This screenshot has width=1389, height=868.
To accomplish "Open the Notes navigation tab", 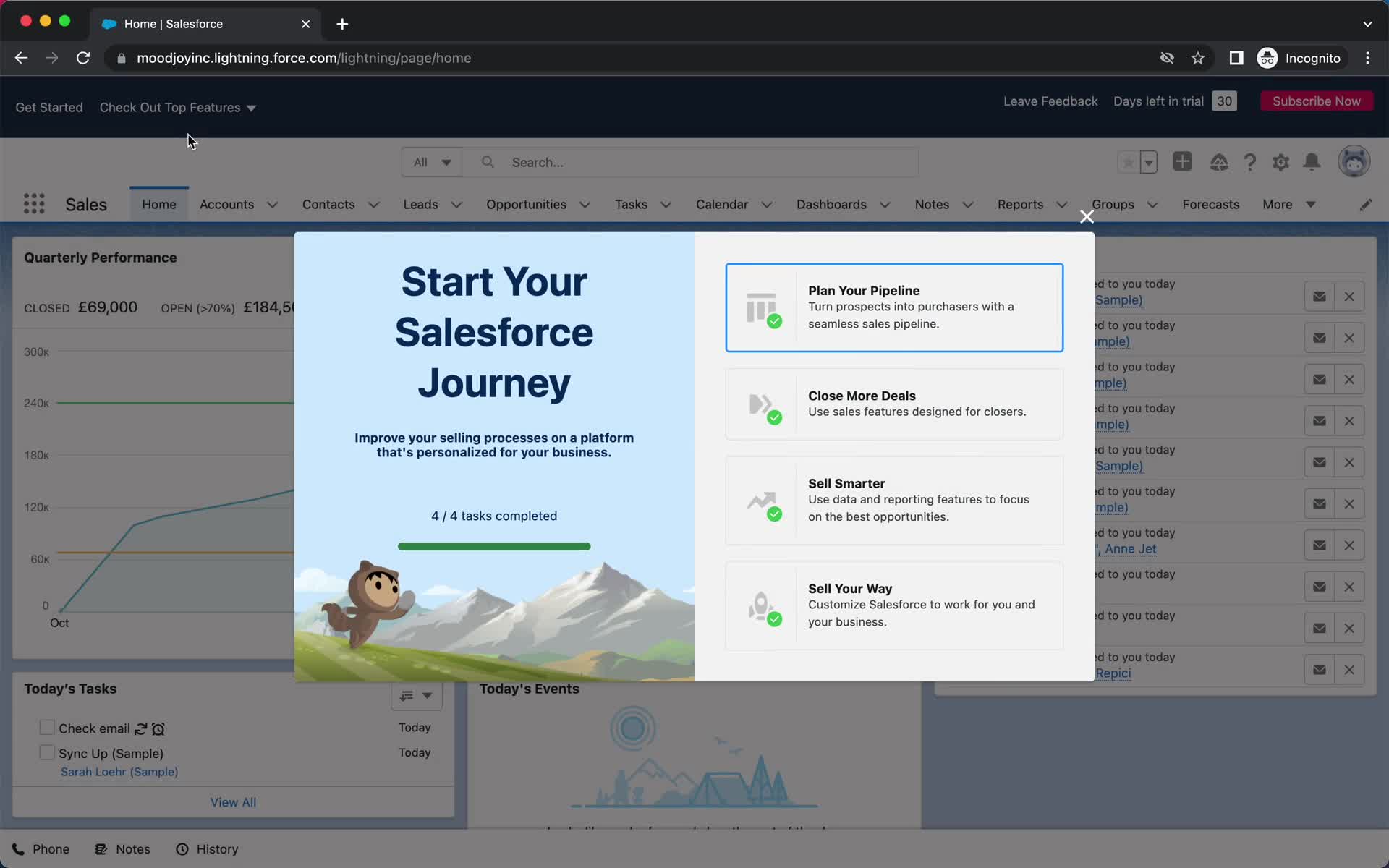I will [x=932, y=205].
